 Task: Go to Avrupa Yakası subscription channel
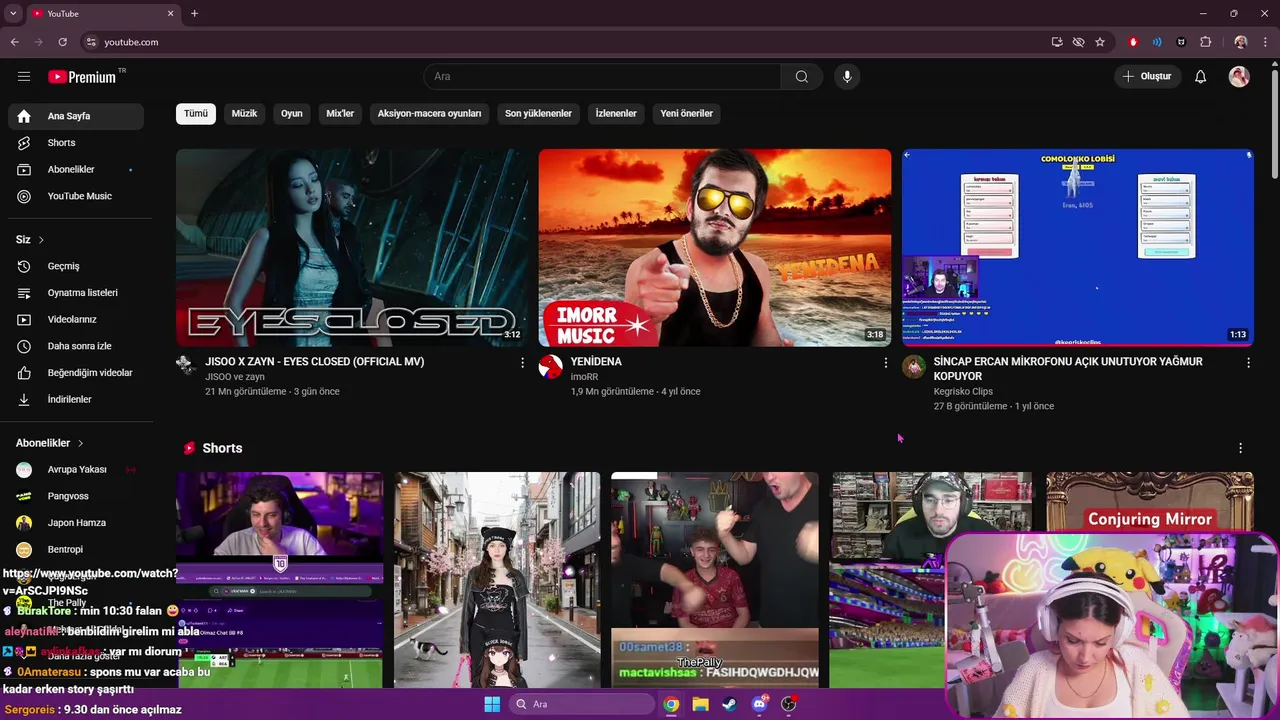point(76,470)
